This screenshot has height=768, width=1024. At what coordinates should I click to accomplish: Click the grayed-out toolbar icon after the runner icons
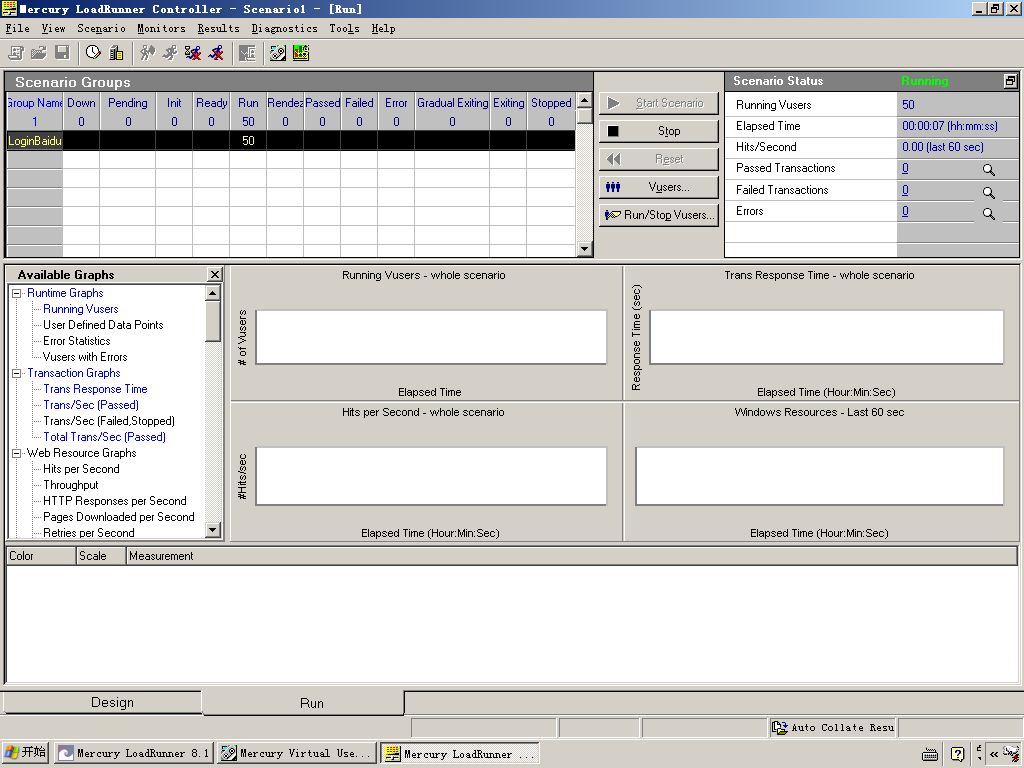248,53
